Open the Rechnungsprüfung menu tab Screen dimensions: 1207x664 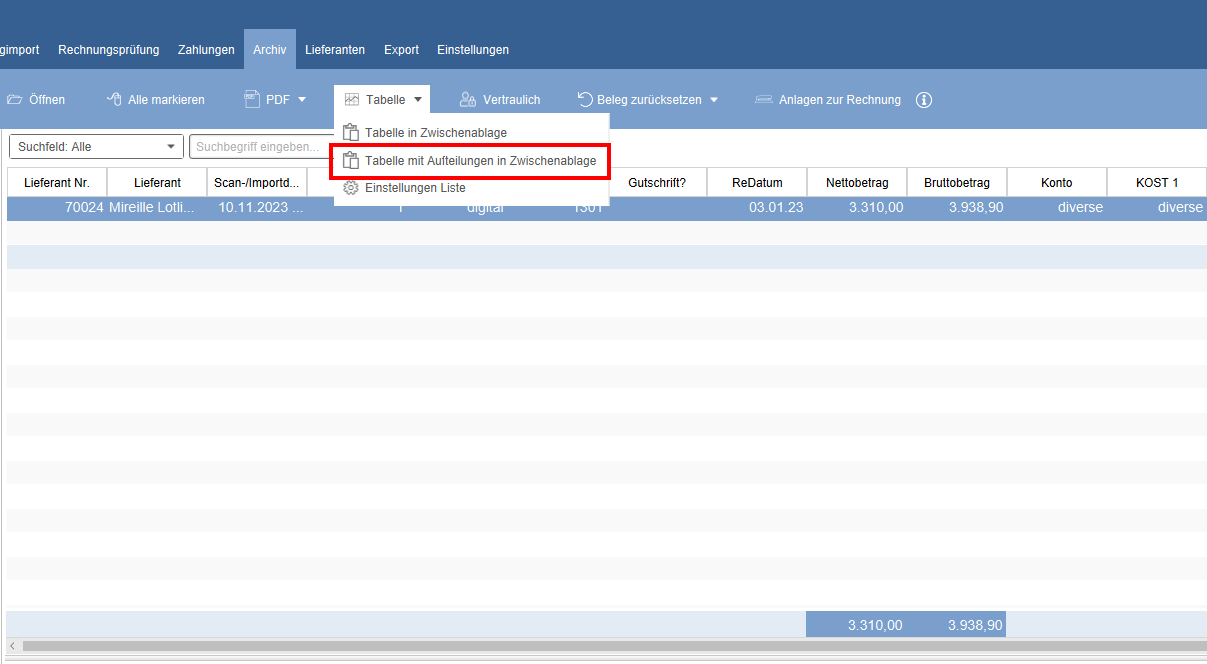click(x=108, y=49)
